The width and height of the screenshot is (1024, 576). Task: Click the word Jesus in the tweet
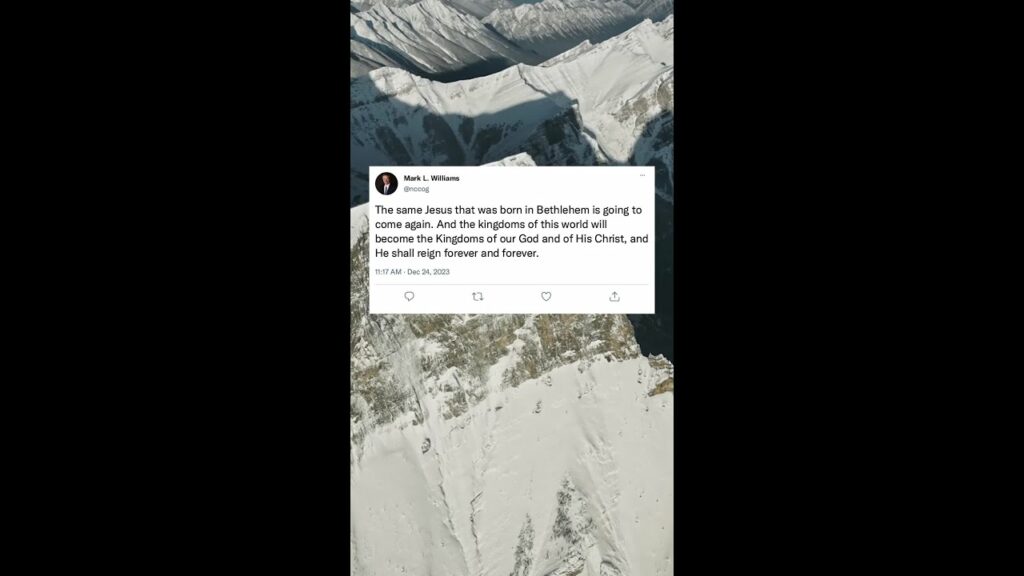tap(438, 210)
